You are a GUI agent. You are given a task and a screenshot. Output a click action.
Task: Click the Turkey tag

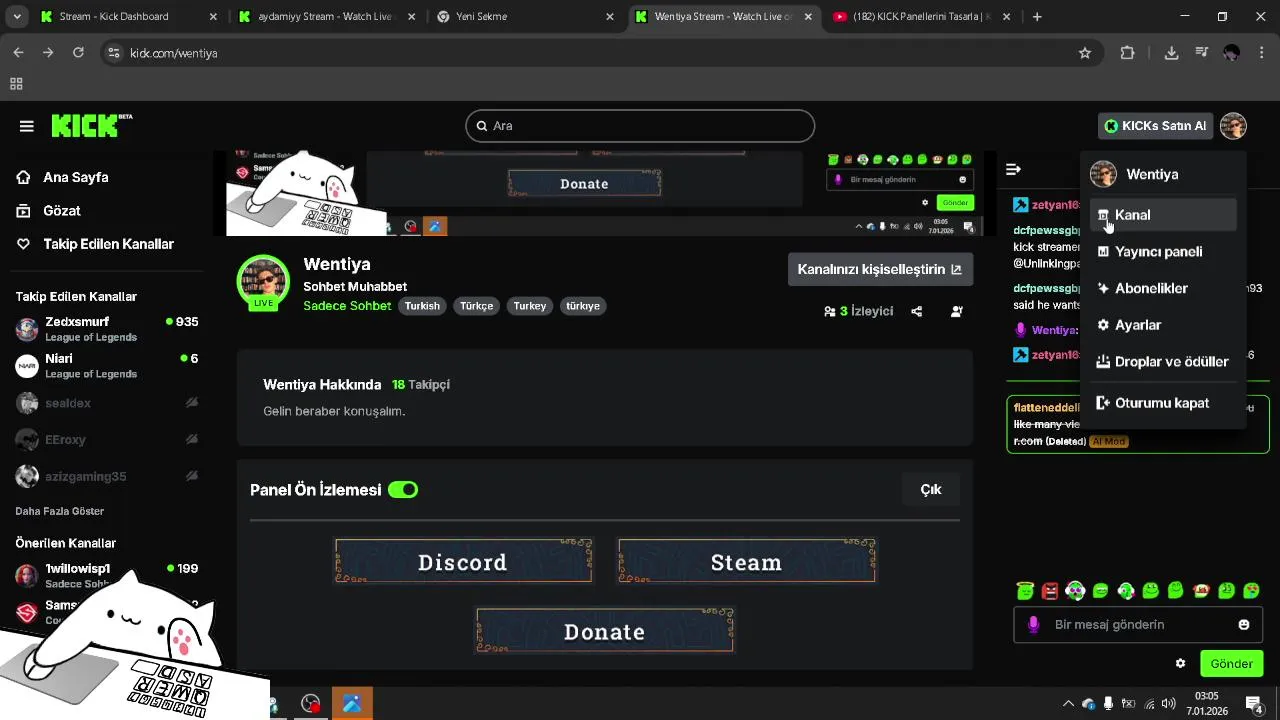click(x=530, y=306)
